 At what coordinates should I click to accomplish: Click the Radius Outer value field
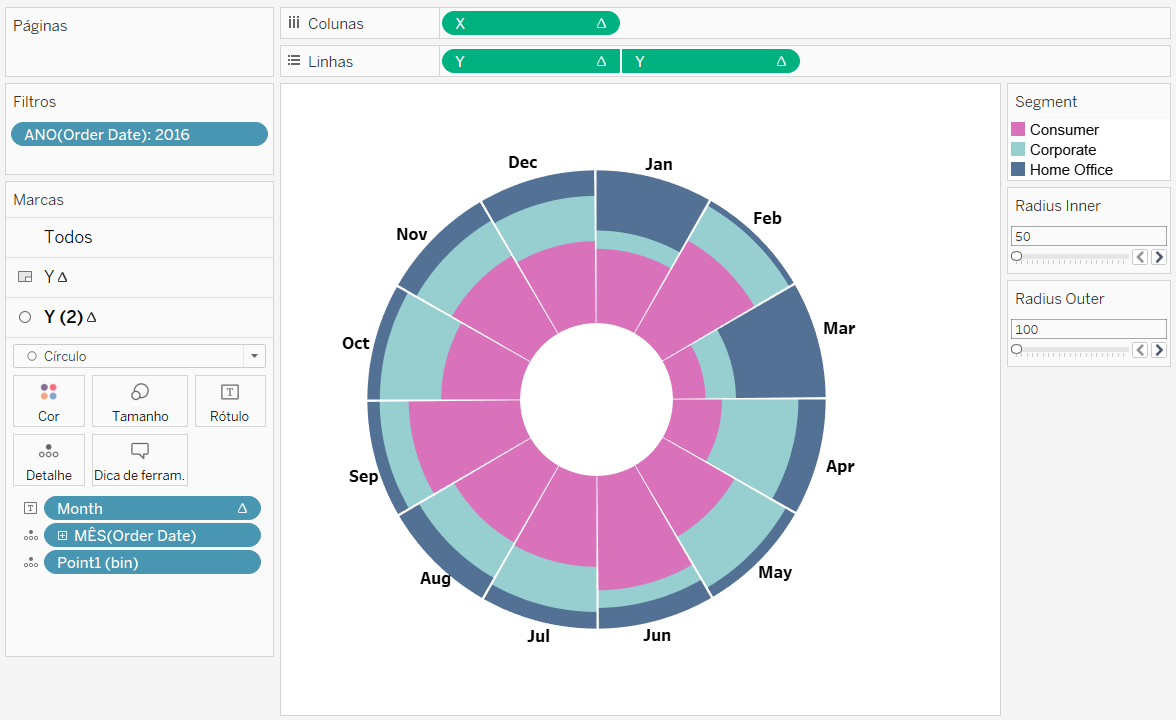[1089, 329]
